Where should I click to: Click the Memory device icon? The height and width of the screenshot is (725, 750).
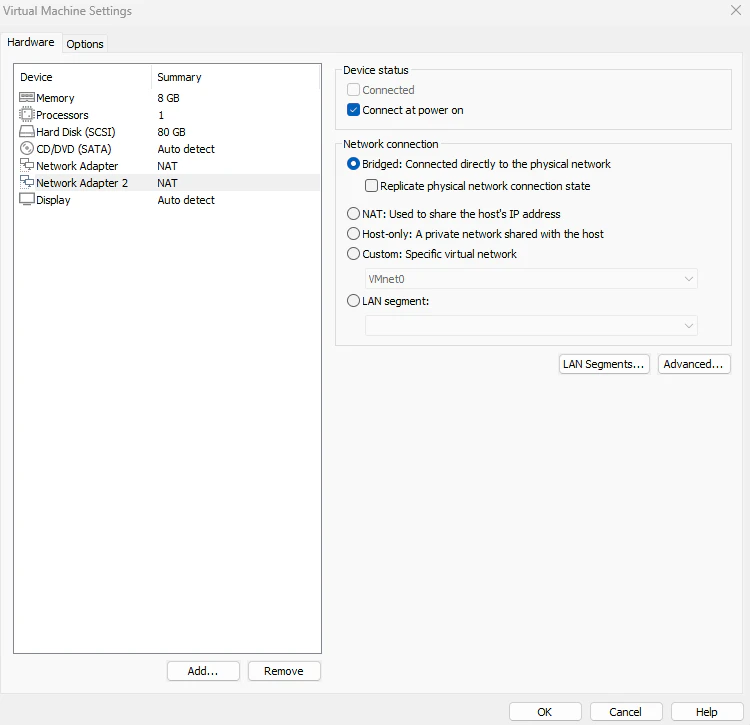tap(26, 98)
